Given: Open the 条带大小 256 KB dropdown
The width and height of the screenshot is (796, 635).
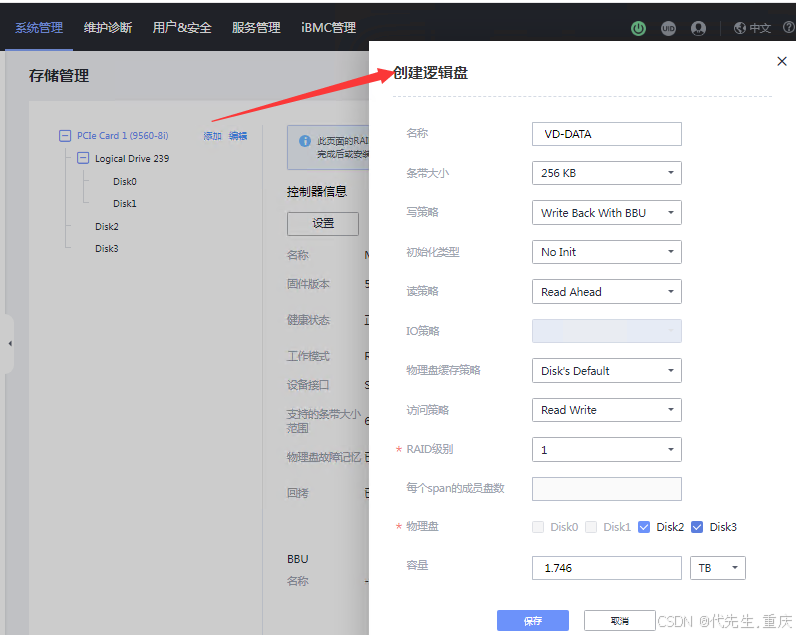Looking at the screenshot, I should [x=607, y=173].
